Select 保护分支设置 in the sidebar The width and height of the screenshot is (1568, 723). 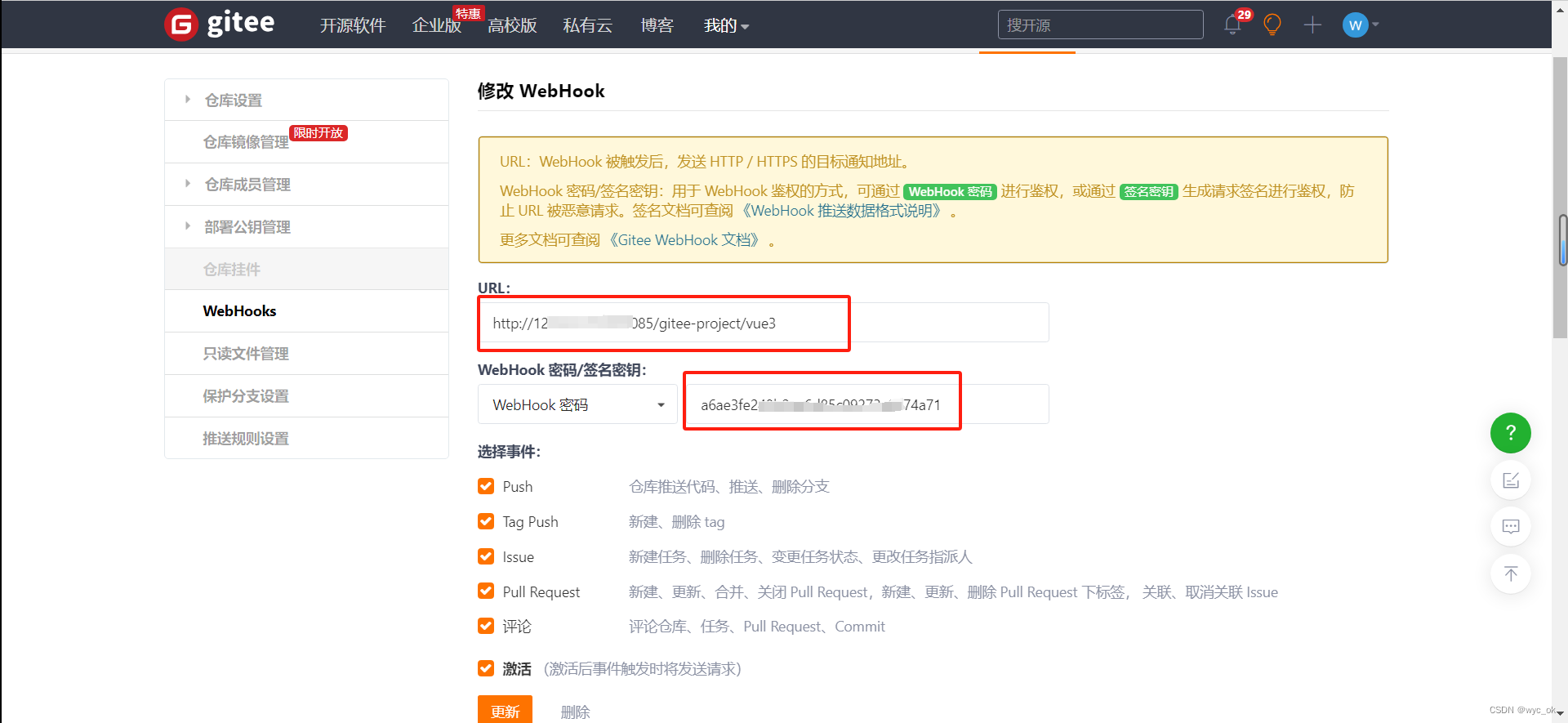click(306, 396)
